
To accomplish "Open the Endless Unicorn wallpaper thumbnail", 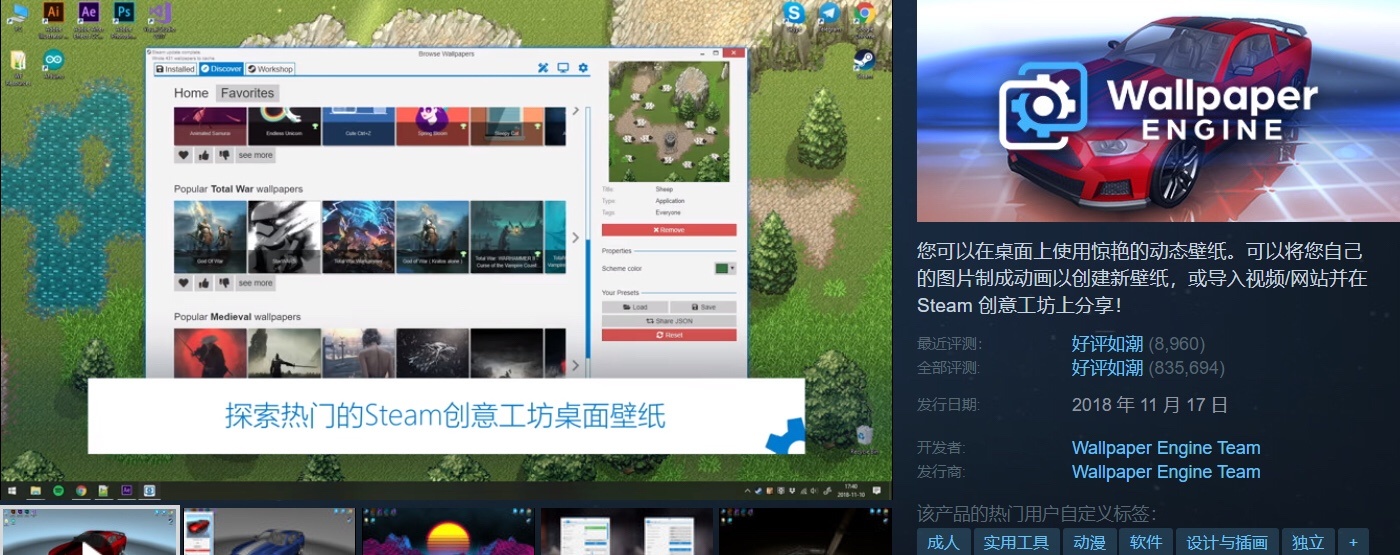I will pos(284,126).
